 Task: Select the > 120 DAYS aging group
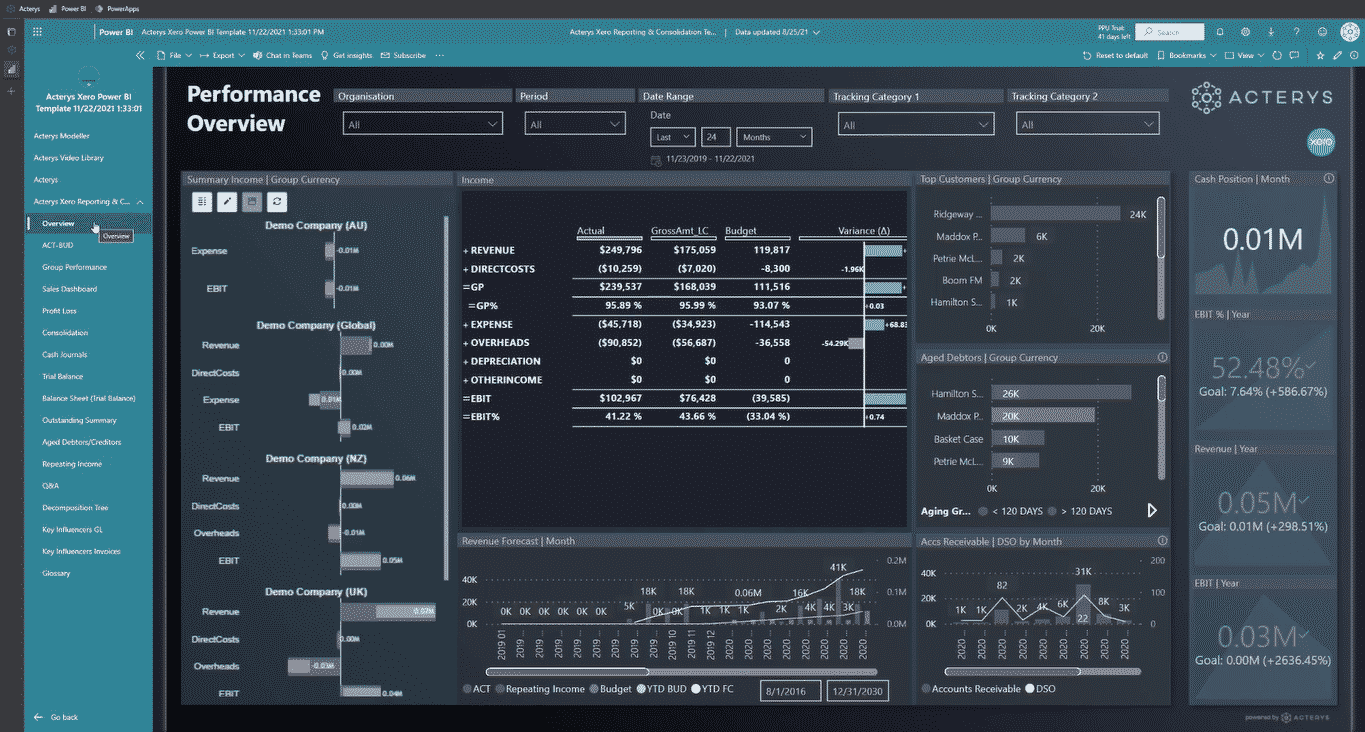(x=1080, y=511)
